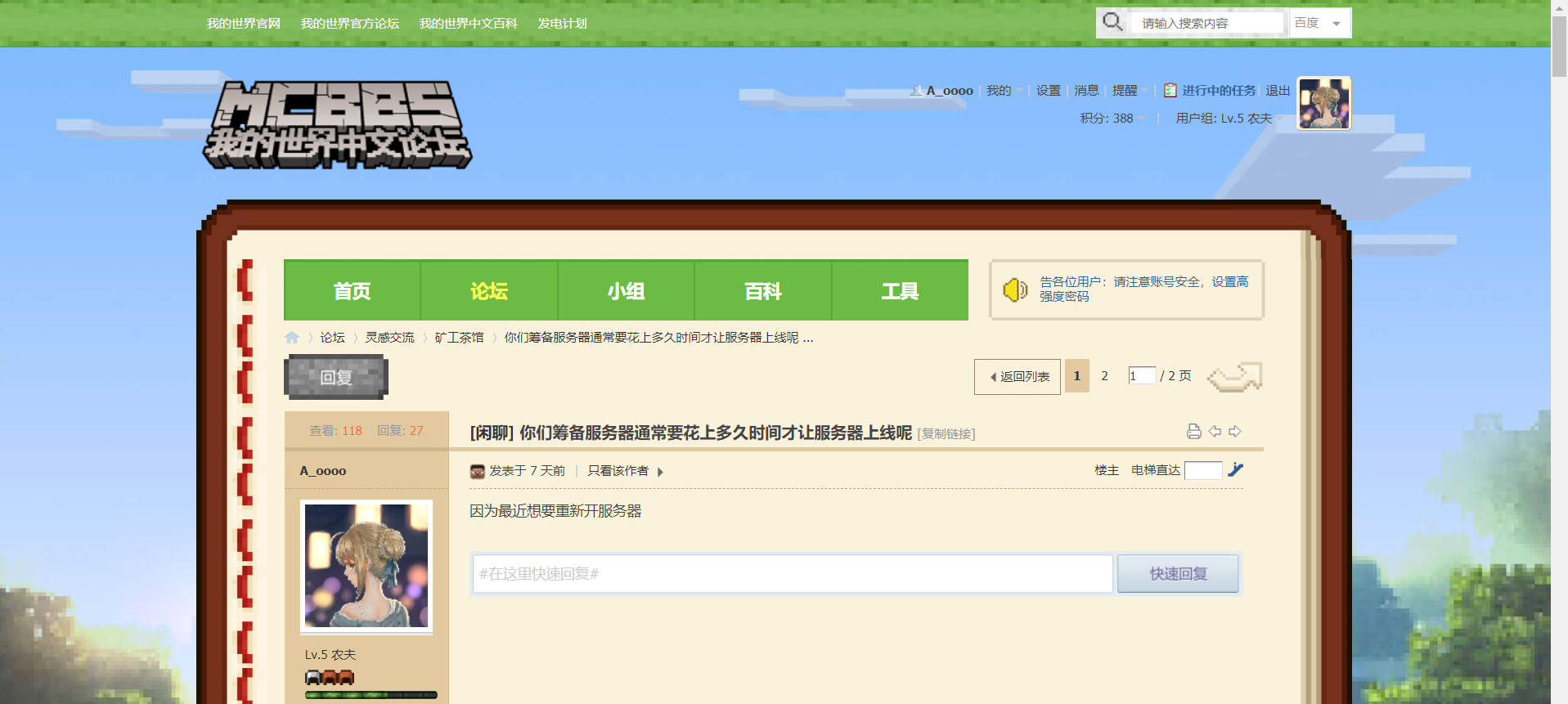Viewport: 1568px width, 704px height.
Task: Click header user avatar thumbnail
Action: (x=1324, y=103)
